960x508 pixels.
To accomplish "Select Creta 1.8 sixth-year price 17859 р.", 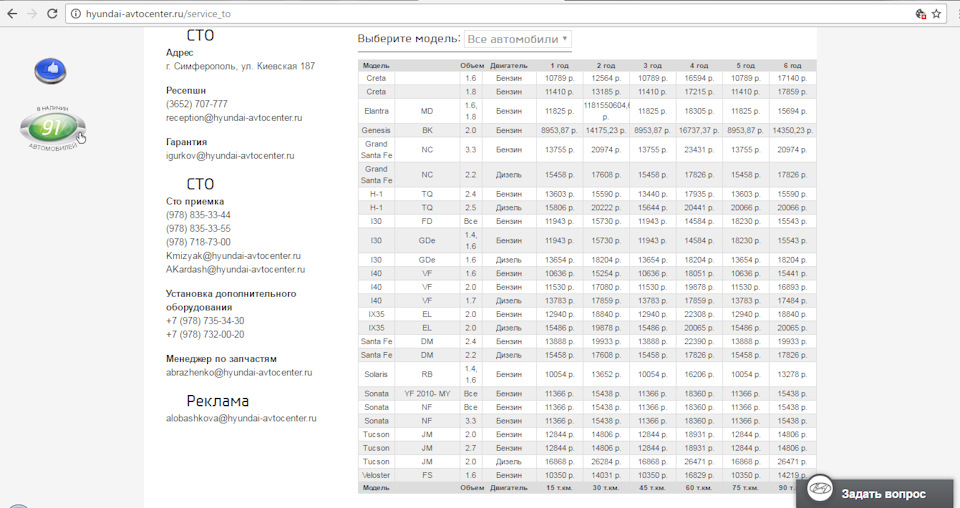I will coord(792,92).
